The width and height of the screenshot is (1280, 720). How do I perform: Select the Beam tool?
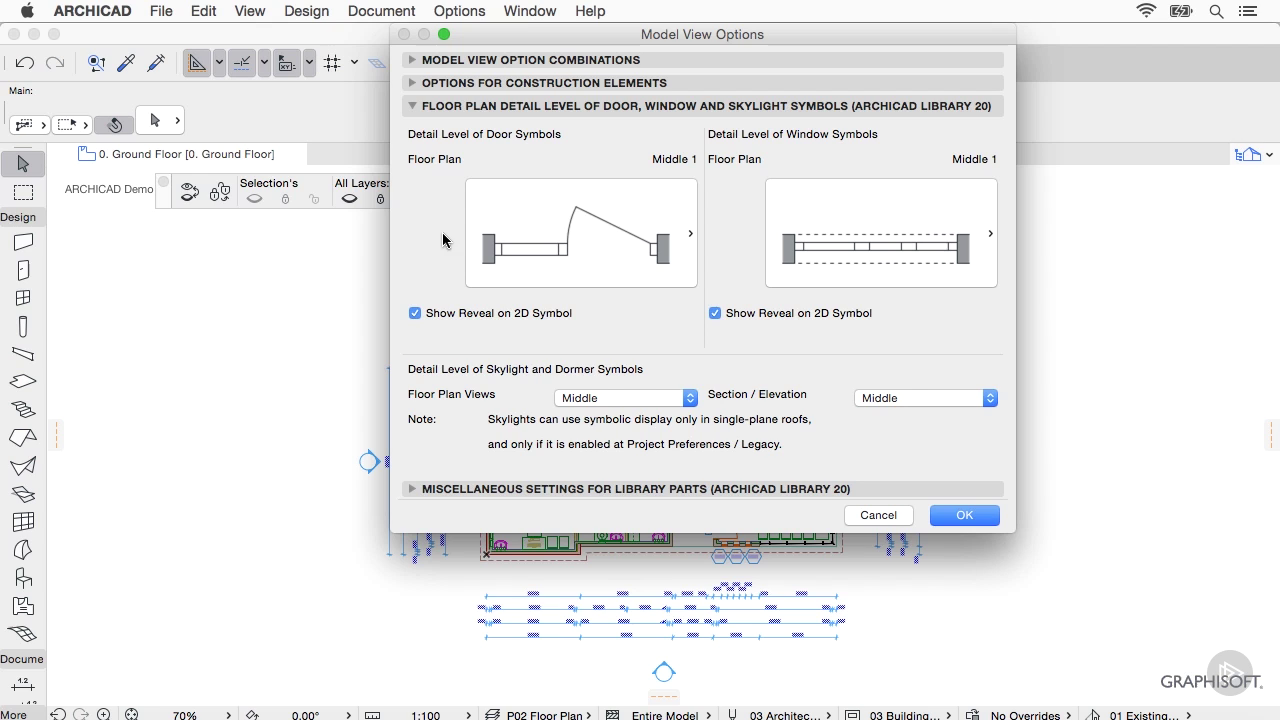click(x=23, y=354)
